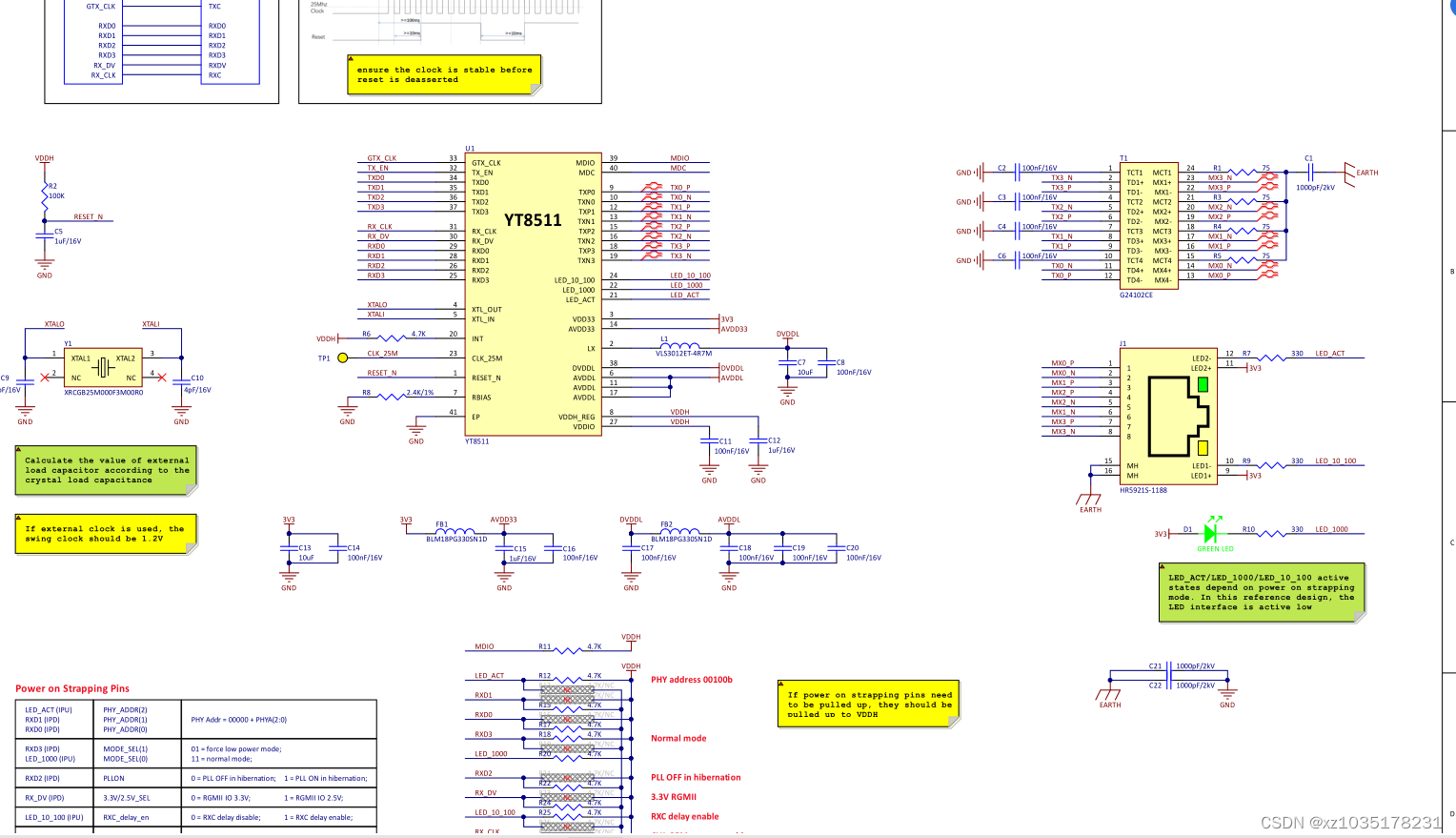Select the D1 green LED symbol
This screenshot has width=1456, height=838.
(1211, 532)
